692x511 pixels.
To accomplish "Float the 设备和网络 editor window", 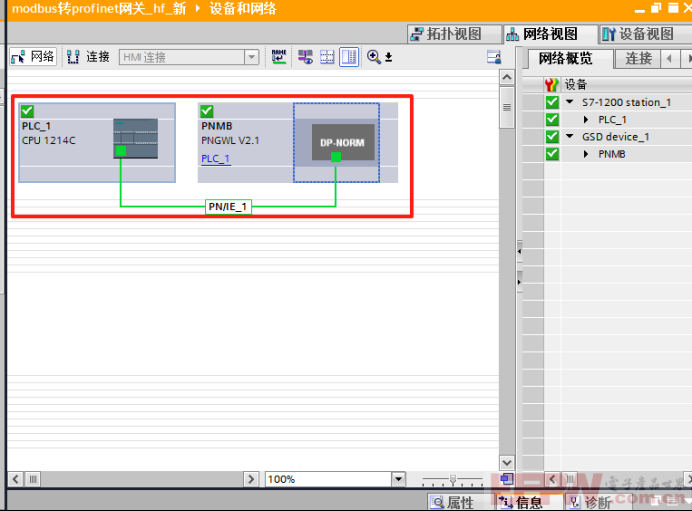I will pyautogui.click(x=656, y=8).
